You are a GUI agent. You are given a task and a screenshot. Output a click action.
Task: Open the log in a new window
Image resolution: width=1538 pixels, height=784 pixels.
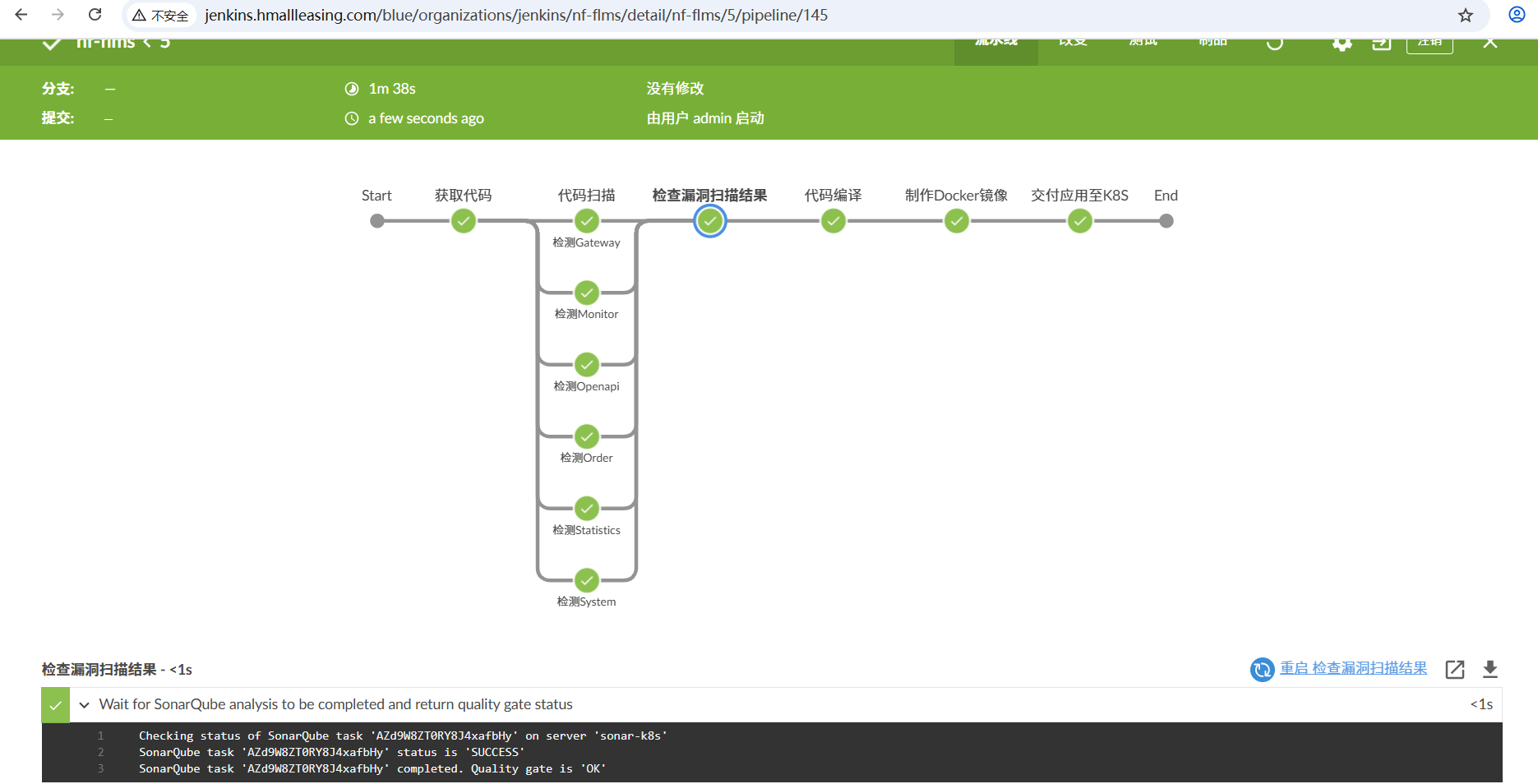(x=1454, y=669)
